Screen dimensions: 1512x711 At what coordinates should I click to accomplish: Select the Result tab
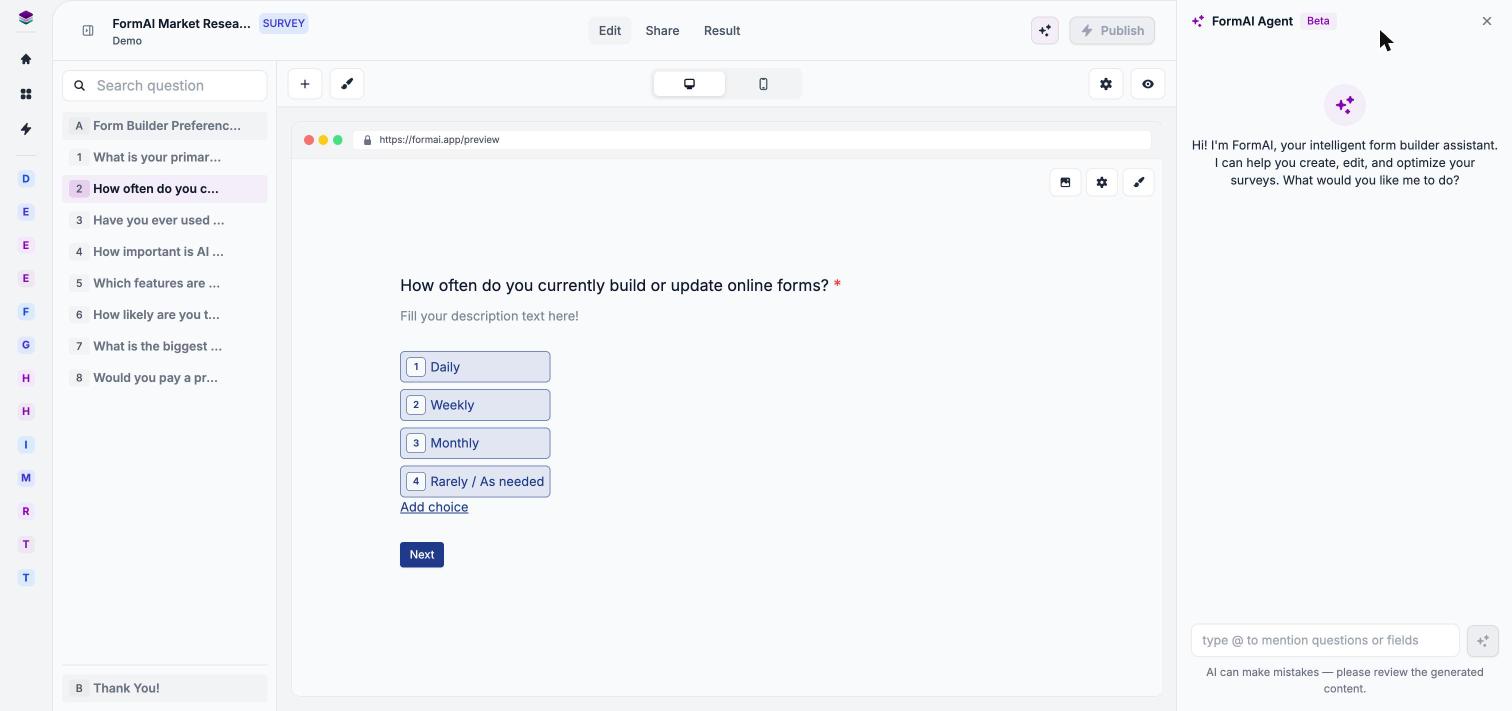click(x=722, y=31)
